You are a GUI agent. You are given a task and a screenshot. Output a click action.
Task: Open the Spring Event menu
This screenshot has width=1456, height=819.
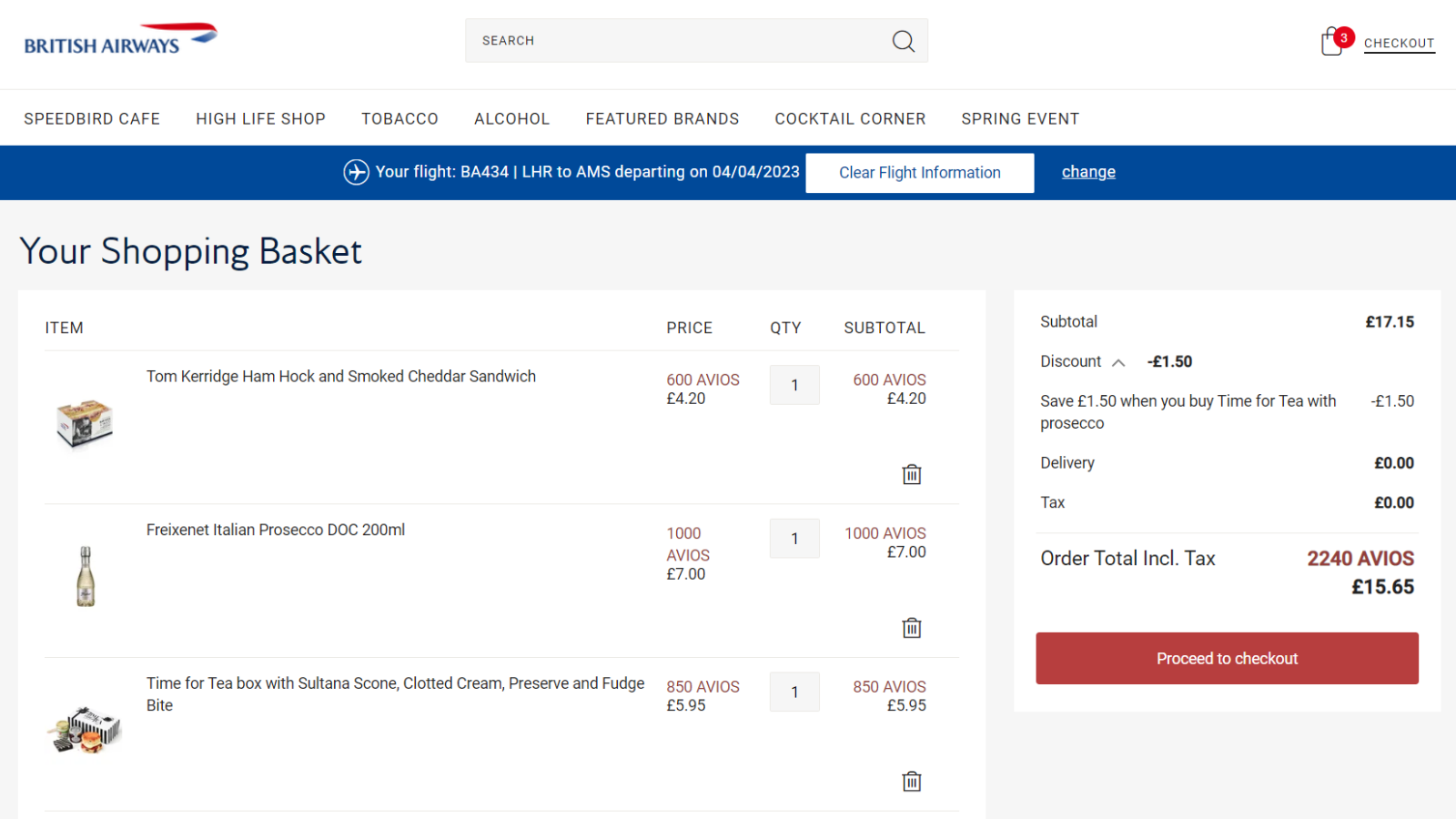click(1020, 119)
